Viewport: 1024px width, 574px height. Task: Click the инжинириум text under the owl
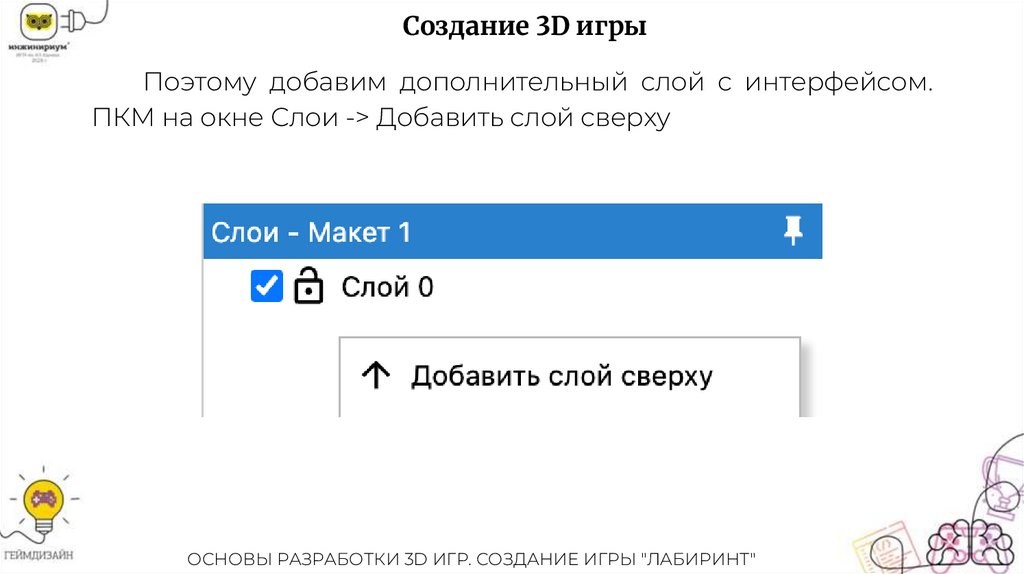[x=40, y=46]
